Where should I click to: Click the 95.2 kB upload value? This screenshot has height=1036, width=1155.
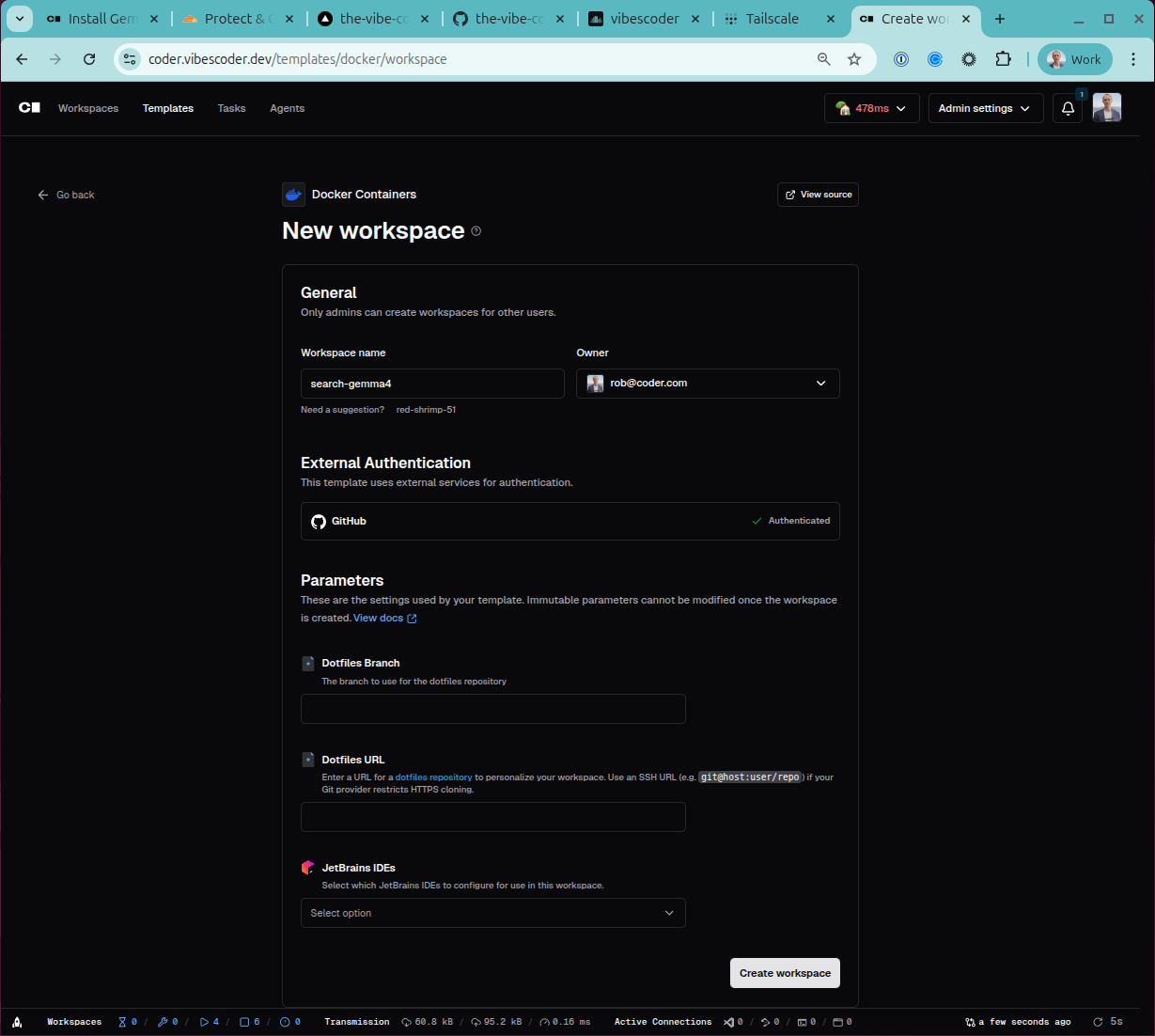[x=503, y=1022]
